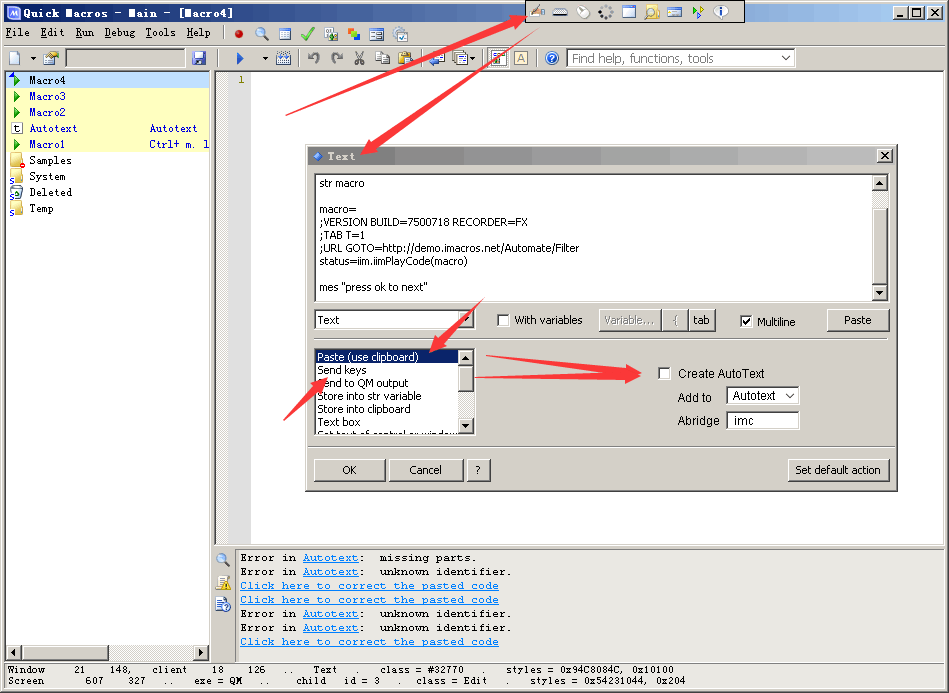Click the green checkmark toolbar icon
The width and height of the screenshot is (949, 693).
pos(308,33)
